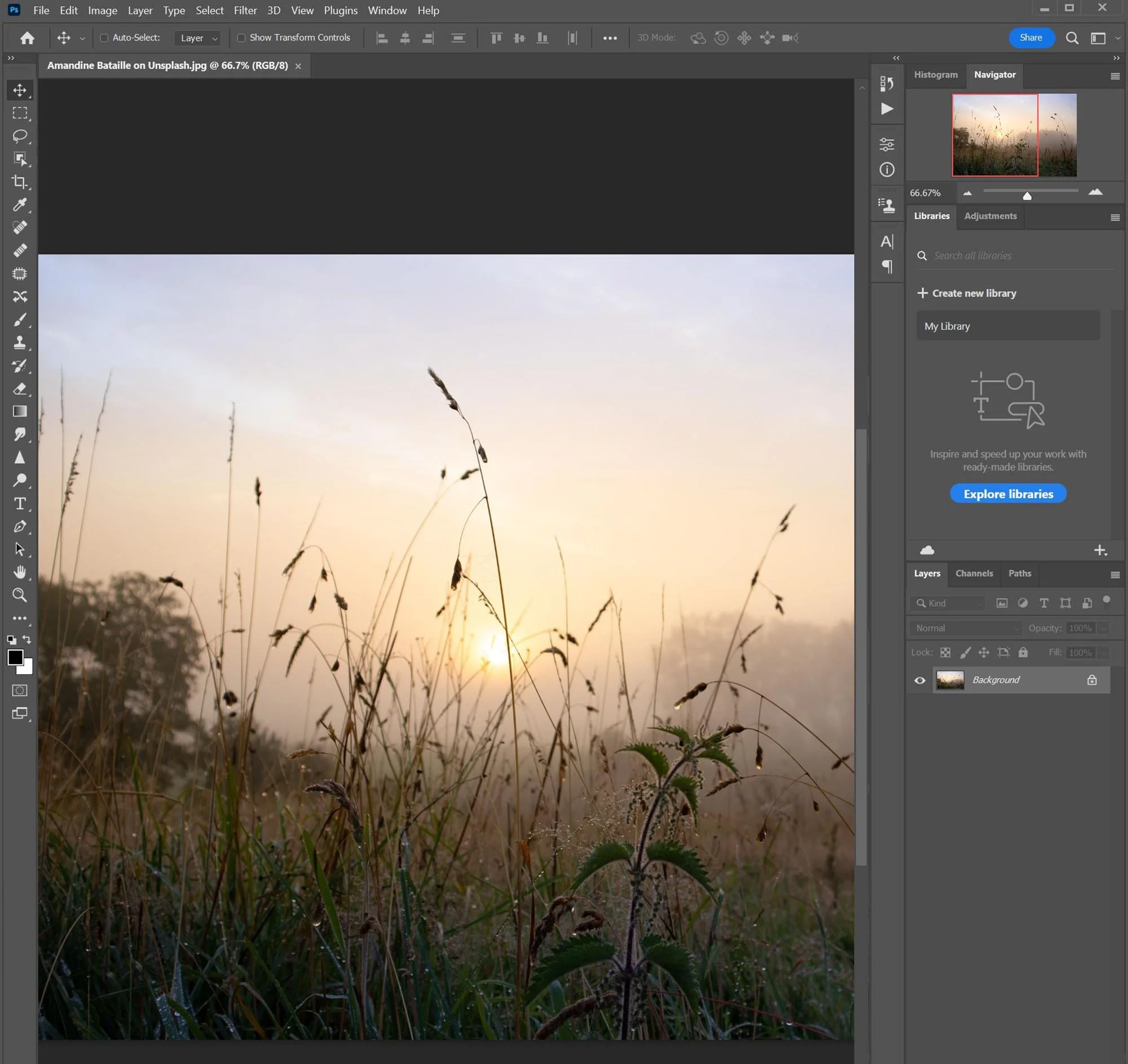This screenshot has height=1064, width=1128.
Task: Activate the Horizontal Type tool
Action: 20,503
